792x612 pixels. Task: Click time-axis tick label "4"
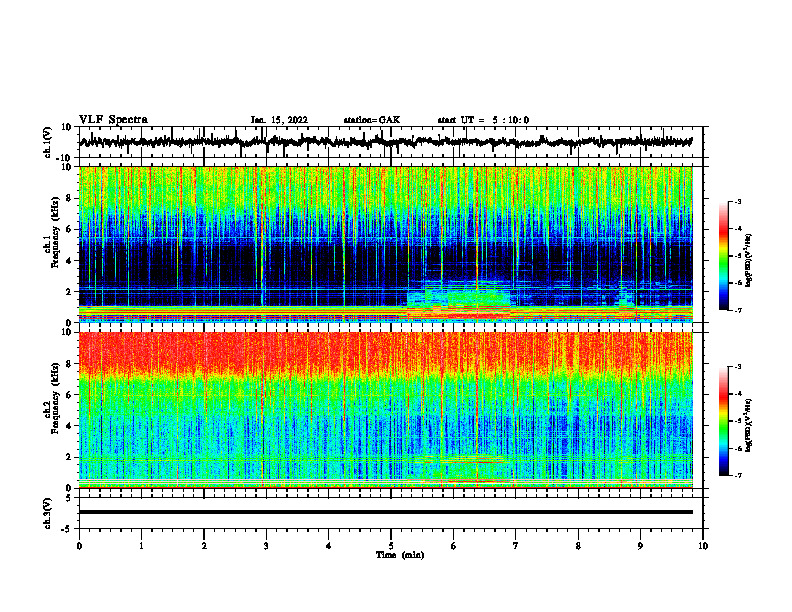click(x=329, y=546)
